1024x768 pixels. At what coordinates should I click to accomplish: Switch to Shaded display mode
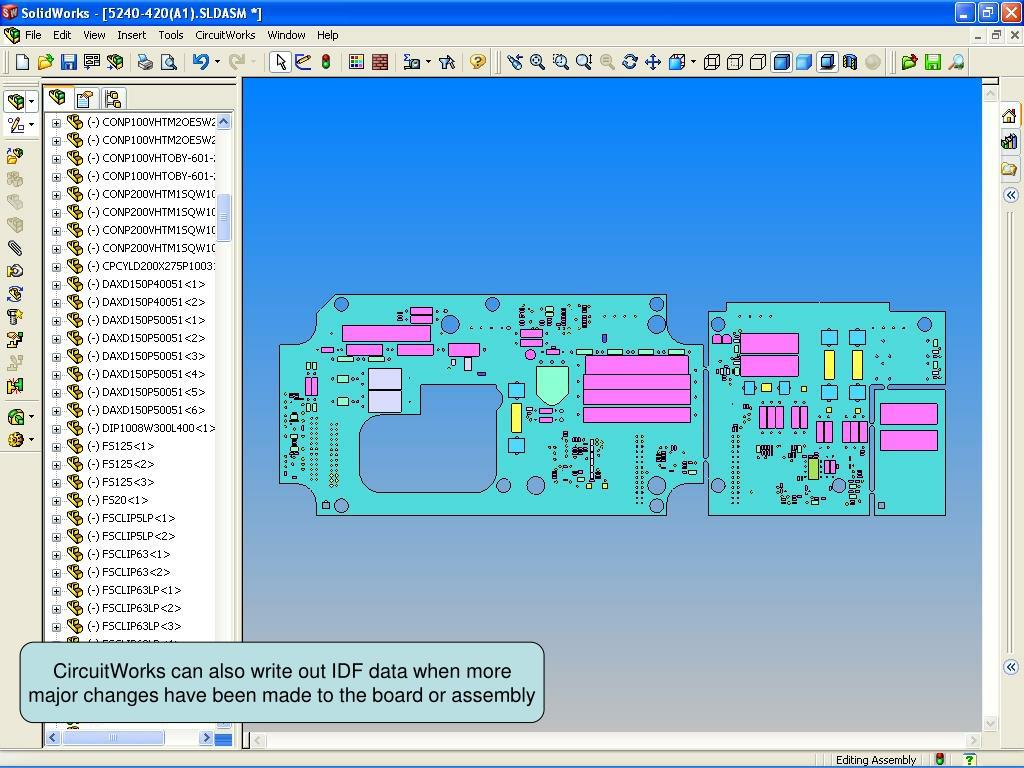804,62
